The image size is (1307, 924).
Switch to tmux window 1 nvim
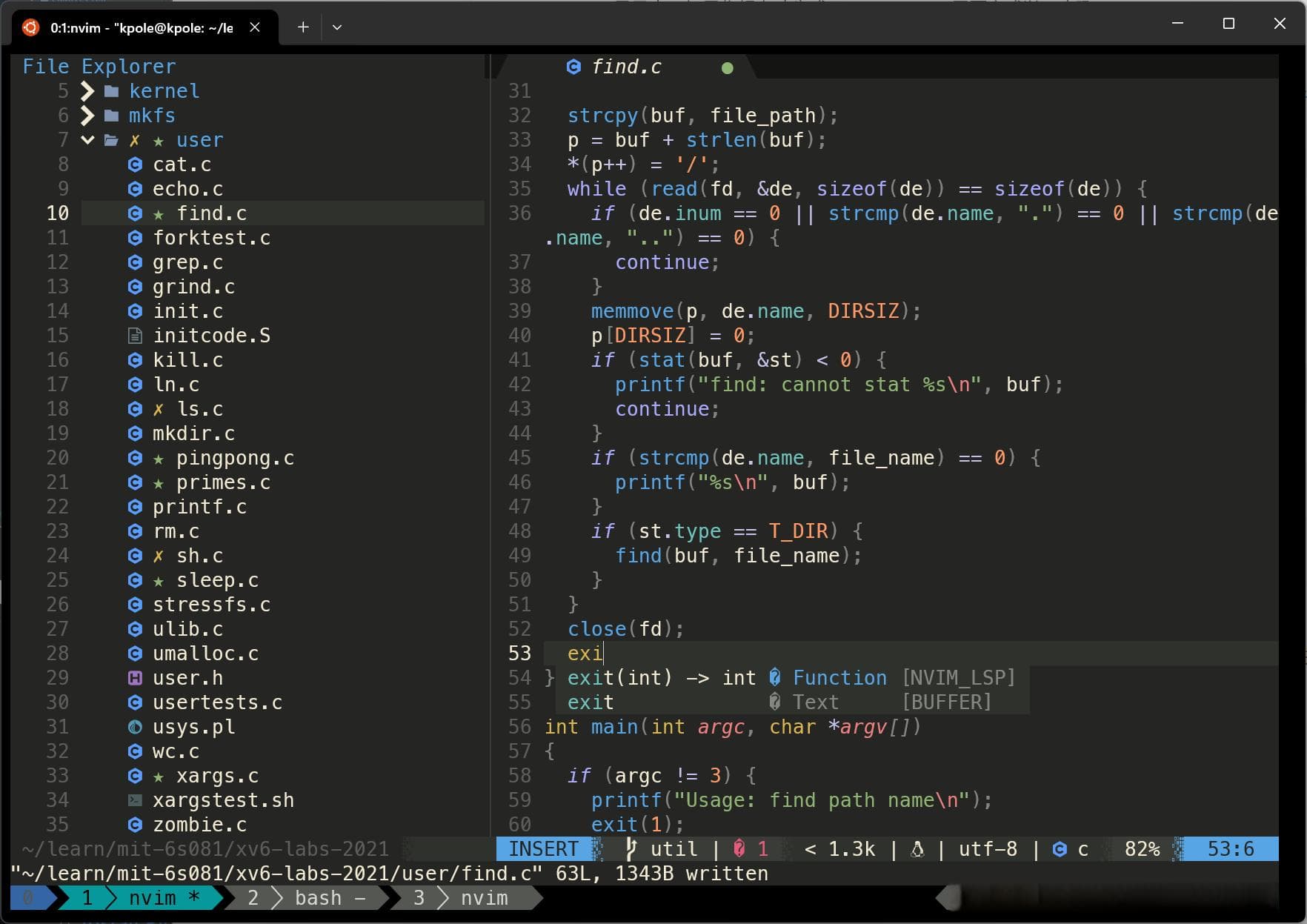[x=141, y=898]
